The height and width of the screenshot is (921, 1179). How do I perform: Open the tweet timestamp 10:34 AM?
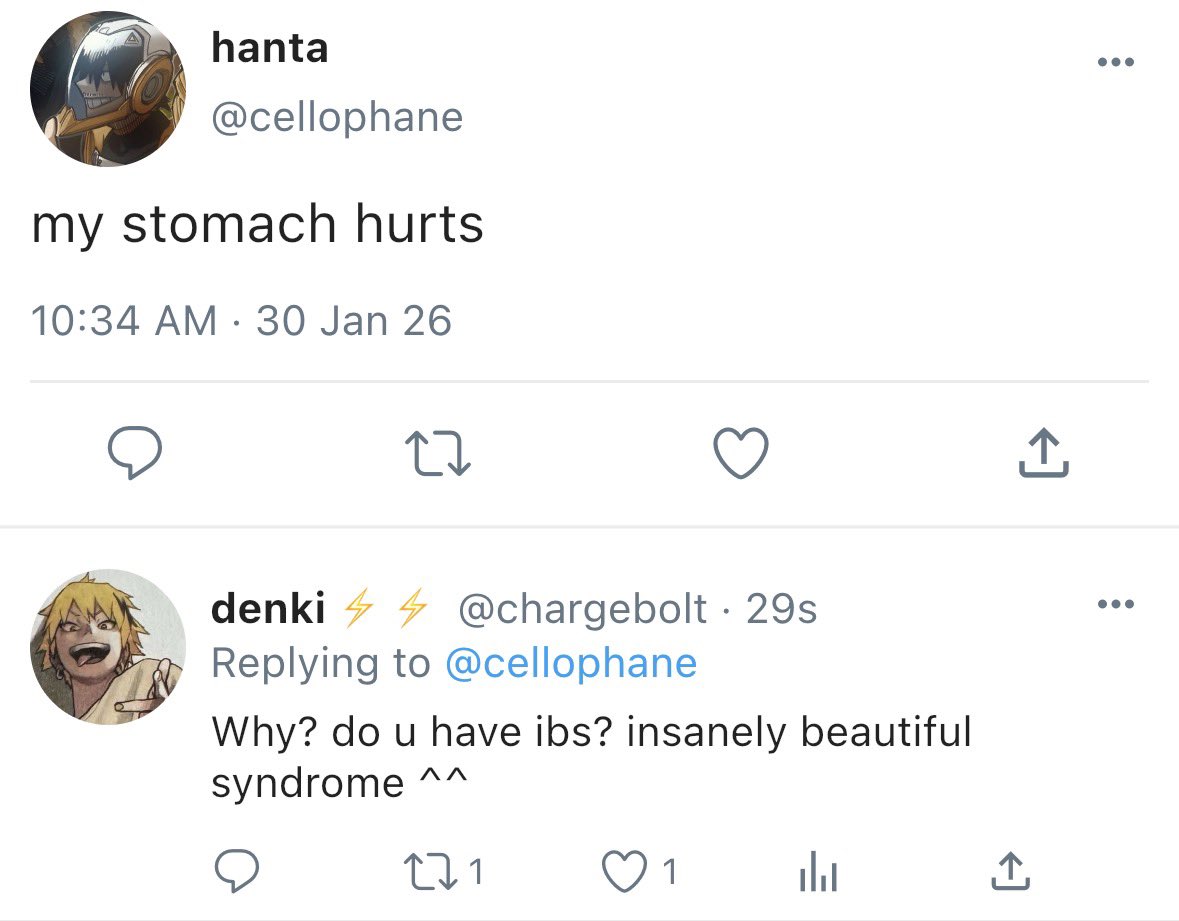(124, 321)
